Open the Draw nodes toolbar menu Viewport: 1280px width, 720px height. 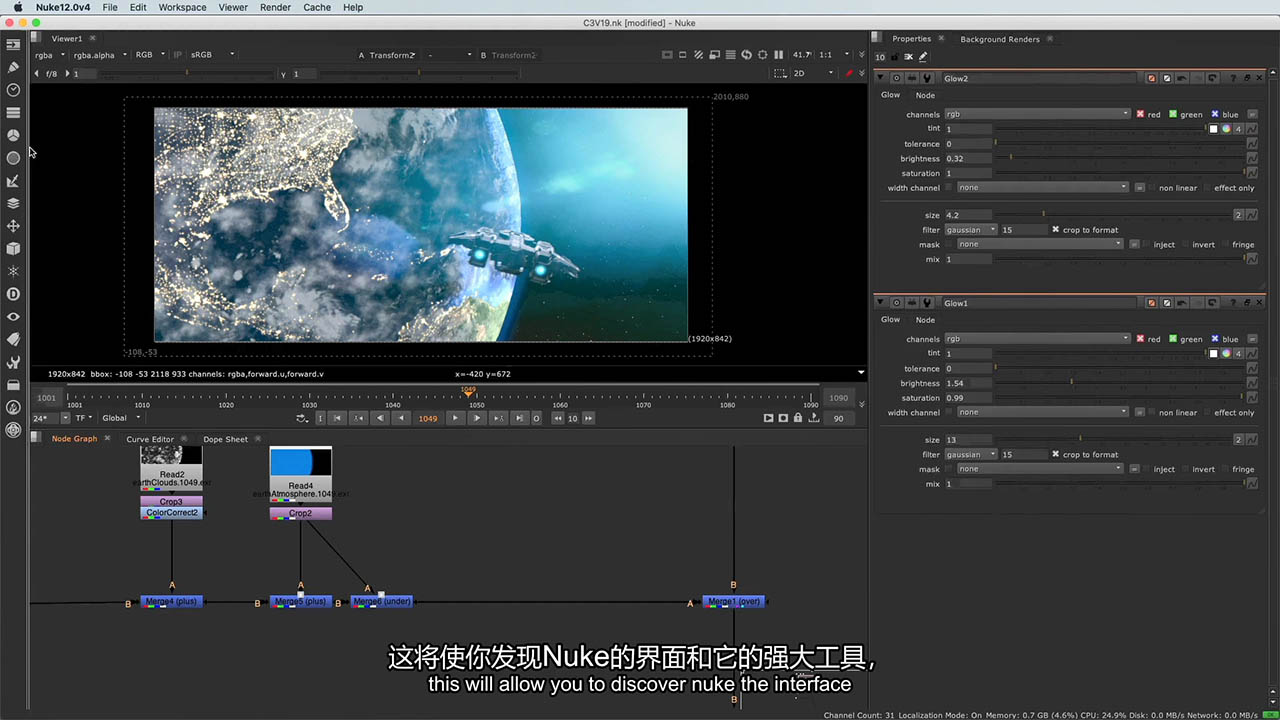[x=13, y=67]
